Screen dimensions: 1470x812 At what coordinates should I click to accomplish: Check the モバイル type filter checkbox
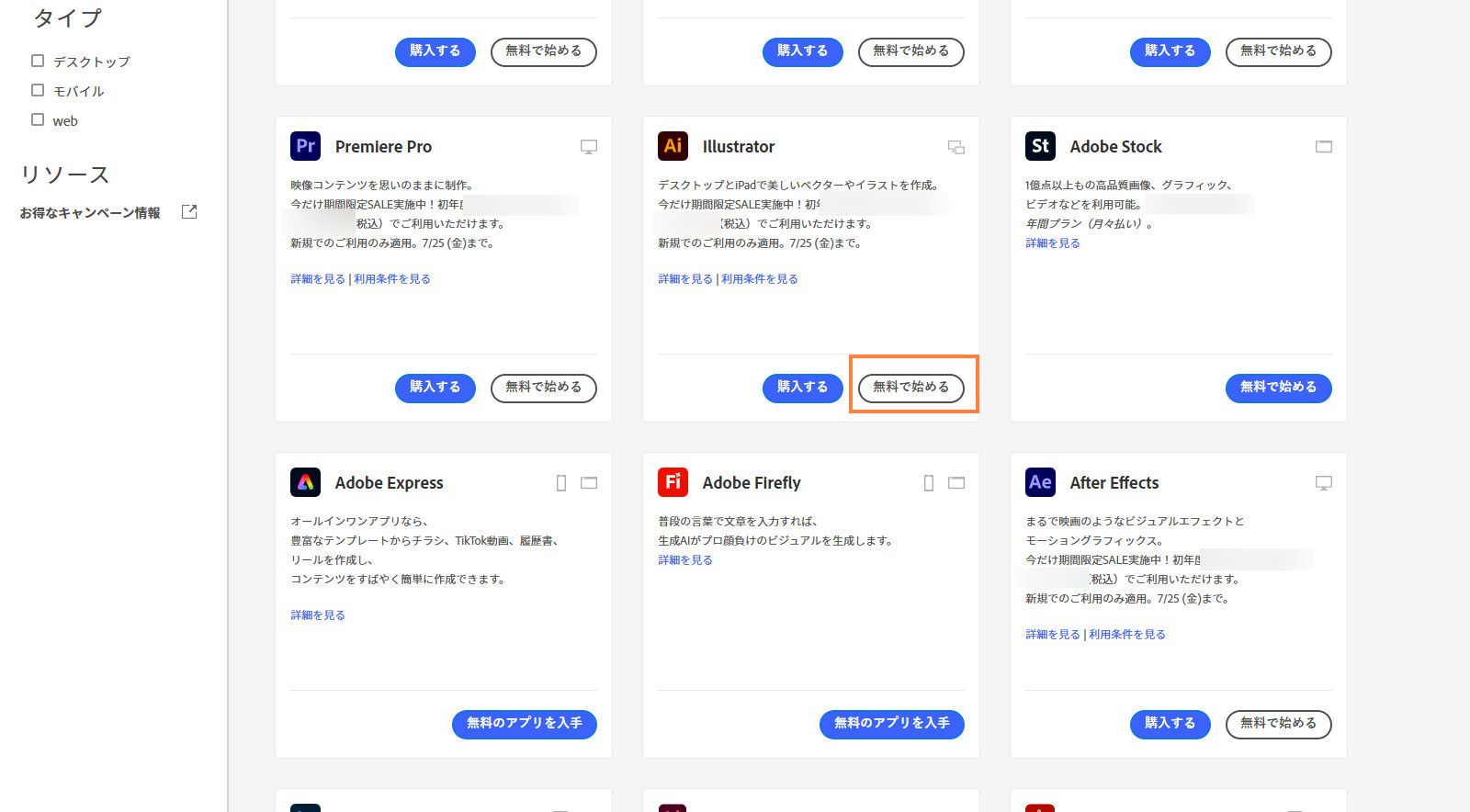click(x=38, y=90)
